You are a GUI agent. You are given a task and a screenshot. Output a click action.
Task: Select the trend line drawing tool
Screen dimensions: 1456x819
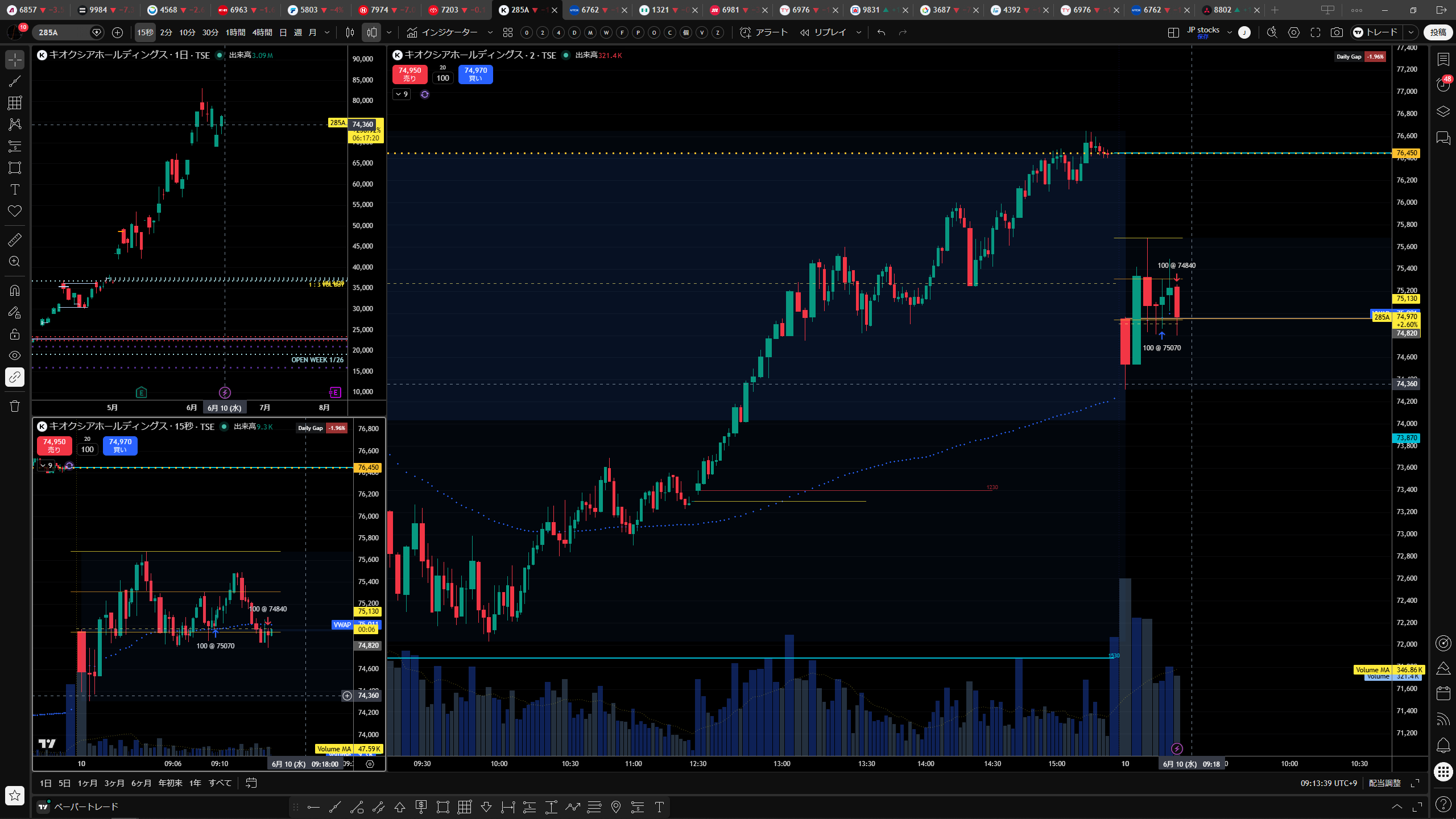[15, 81]
